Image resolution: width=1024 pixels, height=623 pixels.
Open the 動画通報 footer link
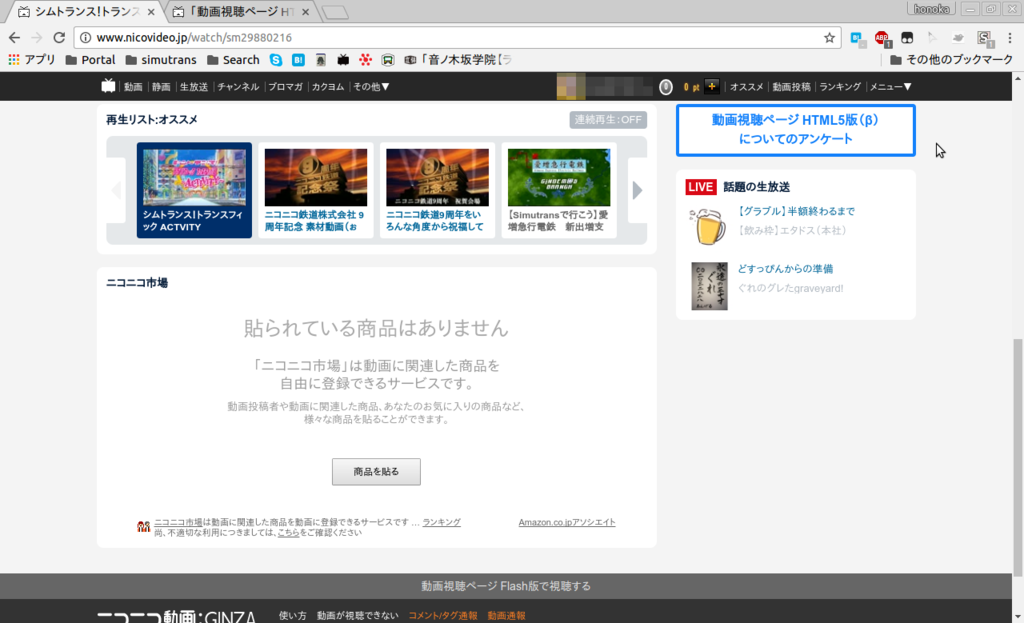(x=506, y=615)
